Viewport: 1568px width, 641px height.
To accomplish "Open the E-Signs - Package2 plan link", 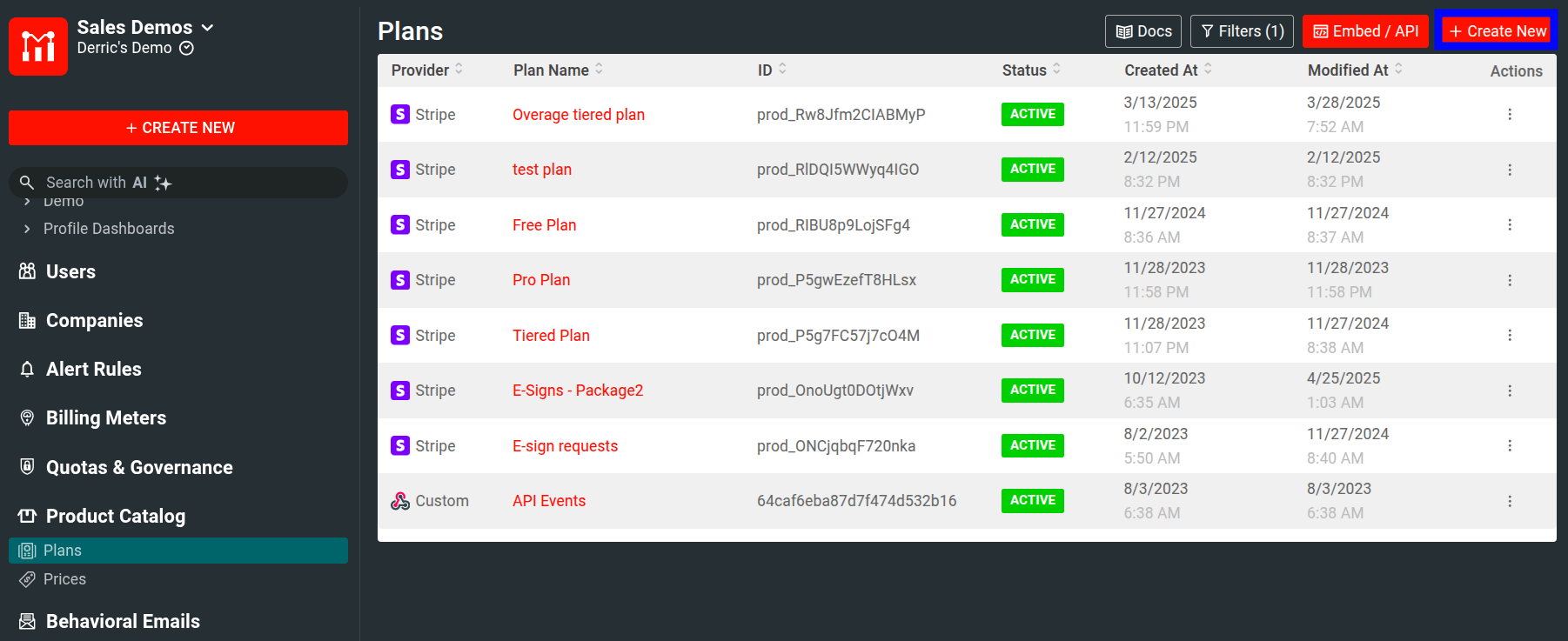I will [x=578, y=391].
